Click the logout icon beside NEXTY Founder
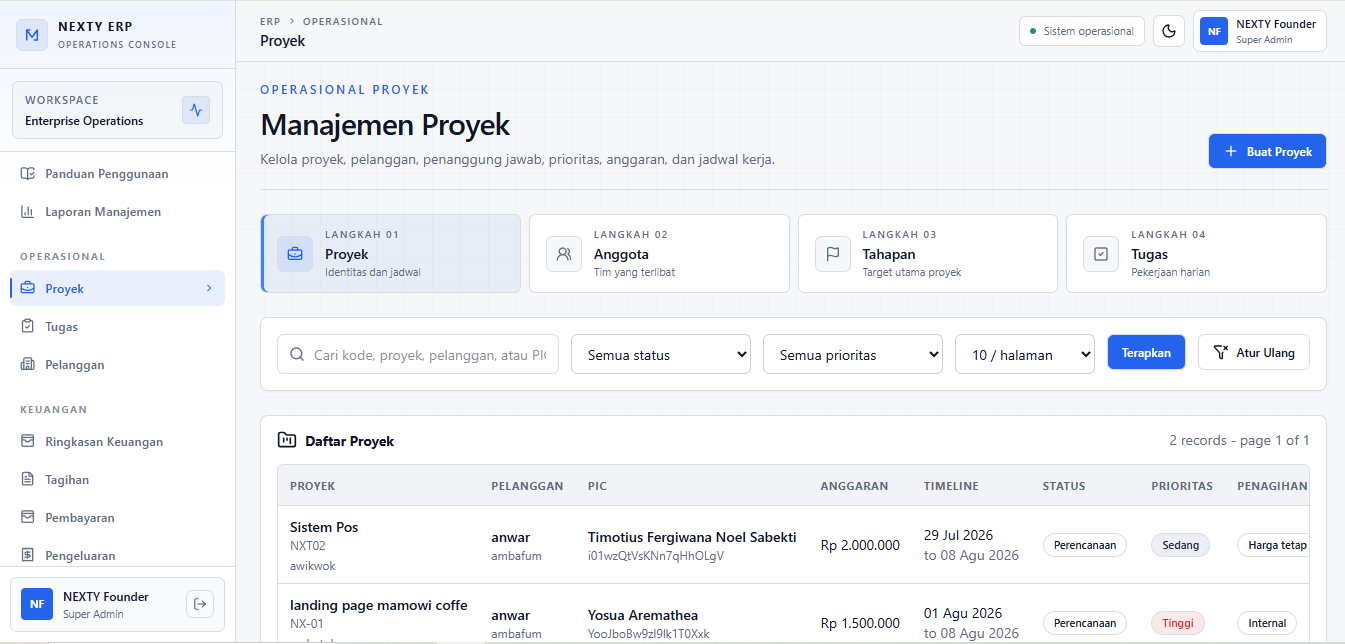 (x=200, y=604)
